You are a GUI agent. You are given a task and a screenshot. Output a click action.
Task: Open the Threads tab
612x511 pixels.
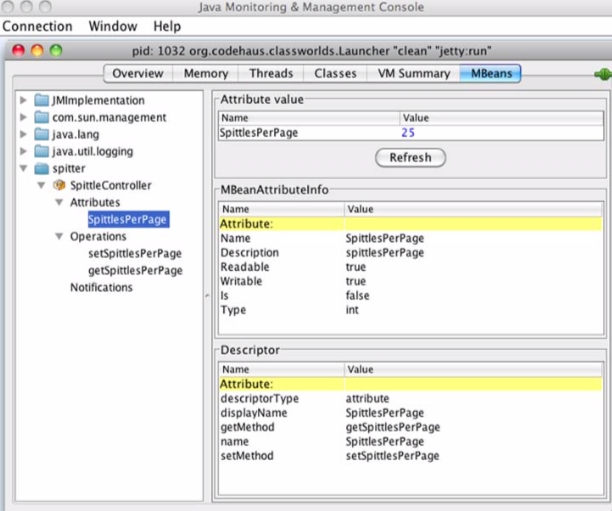pos(271,74)
